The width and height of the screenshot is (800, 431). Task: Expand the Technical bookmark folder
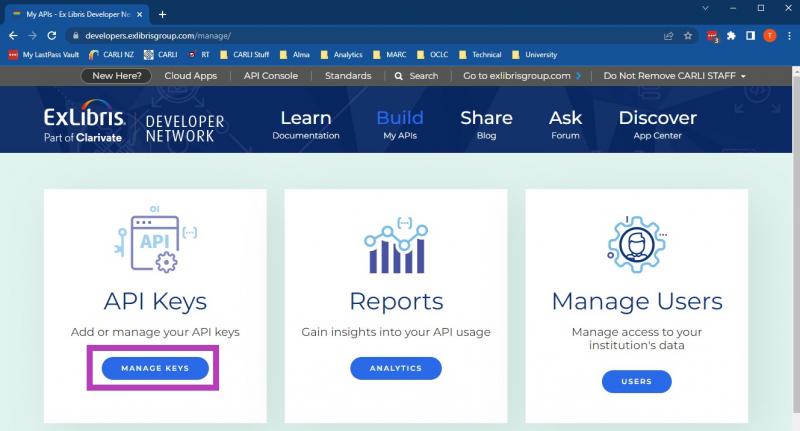[x=480, y=55]
